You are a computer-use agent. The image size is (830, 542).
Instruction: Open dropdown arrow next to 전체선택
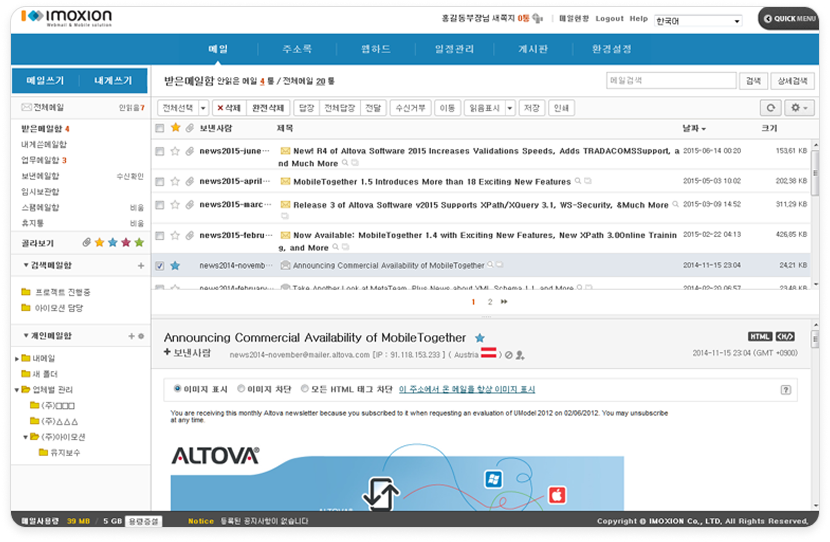(x=203, y=108)
